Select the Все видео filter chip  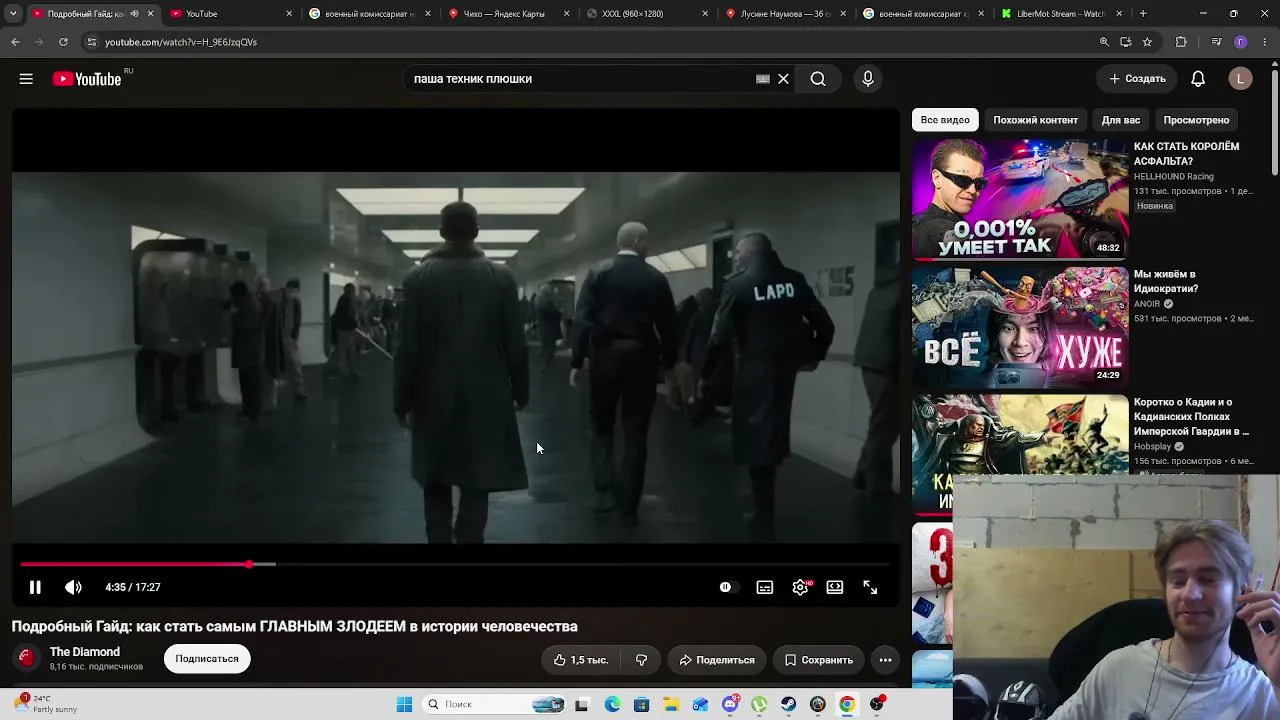click(945, 120)
